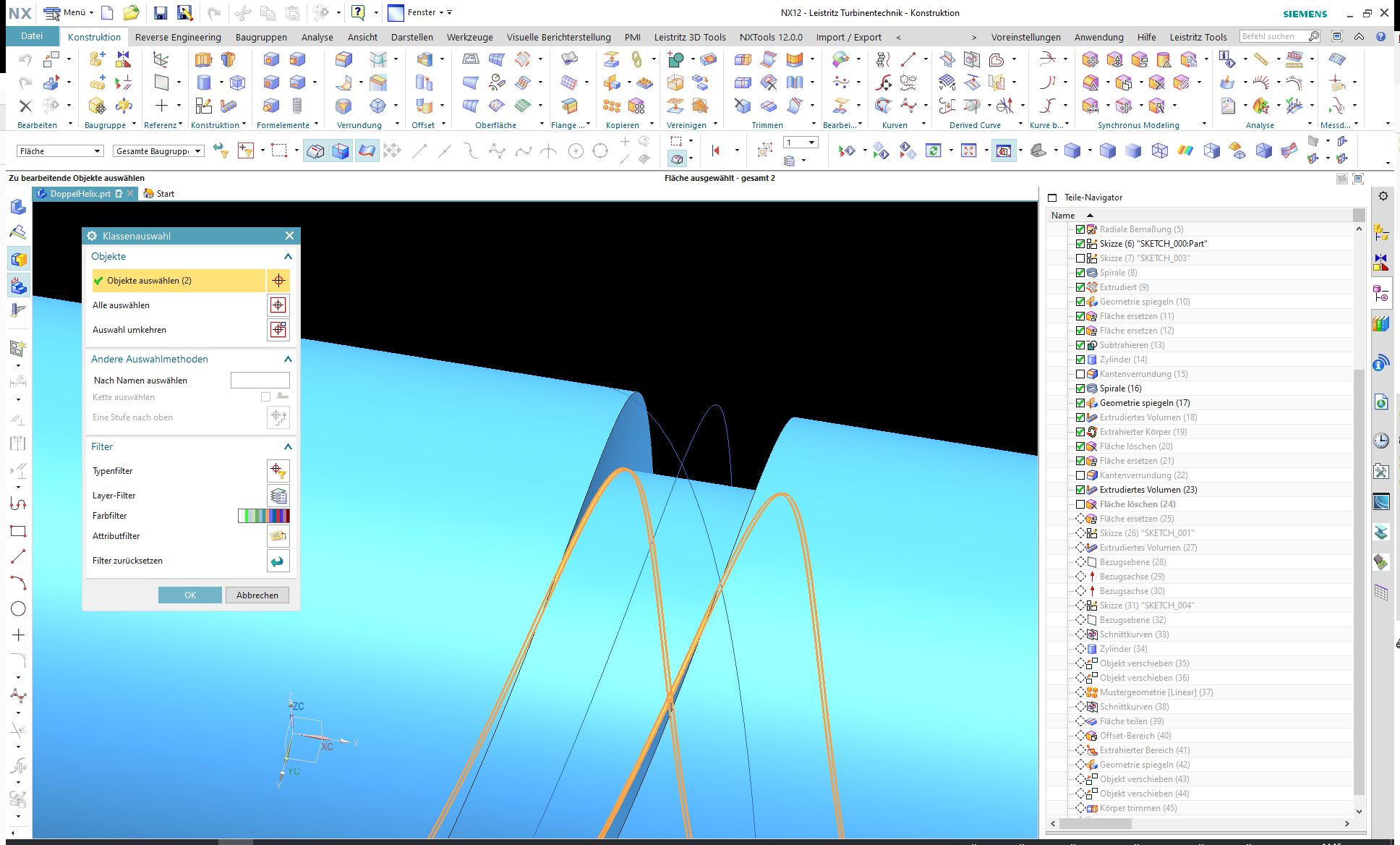
Task: Select the point plus tool in left sidebar
Action: [18, 634]
